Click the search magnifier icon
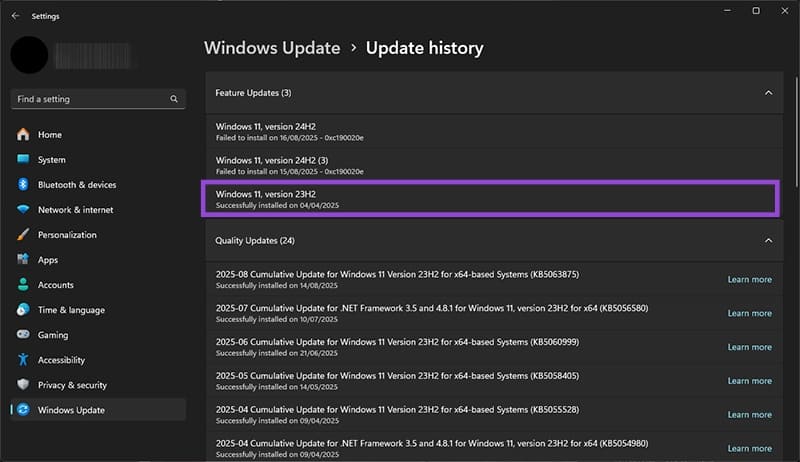The width and height of the screenshot is (800, 462). 174,99
